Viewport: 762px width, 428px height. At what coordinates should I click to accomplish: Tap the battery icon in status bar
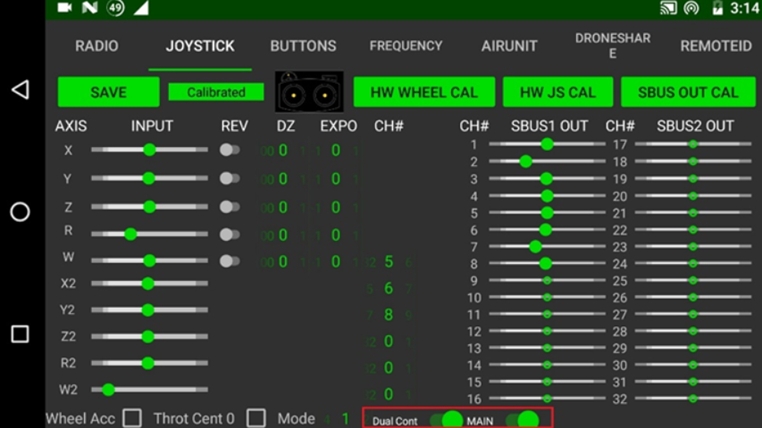pyautogui.click(x=717, y=8)
